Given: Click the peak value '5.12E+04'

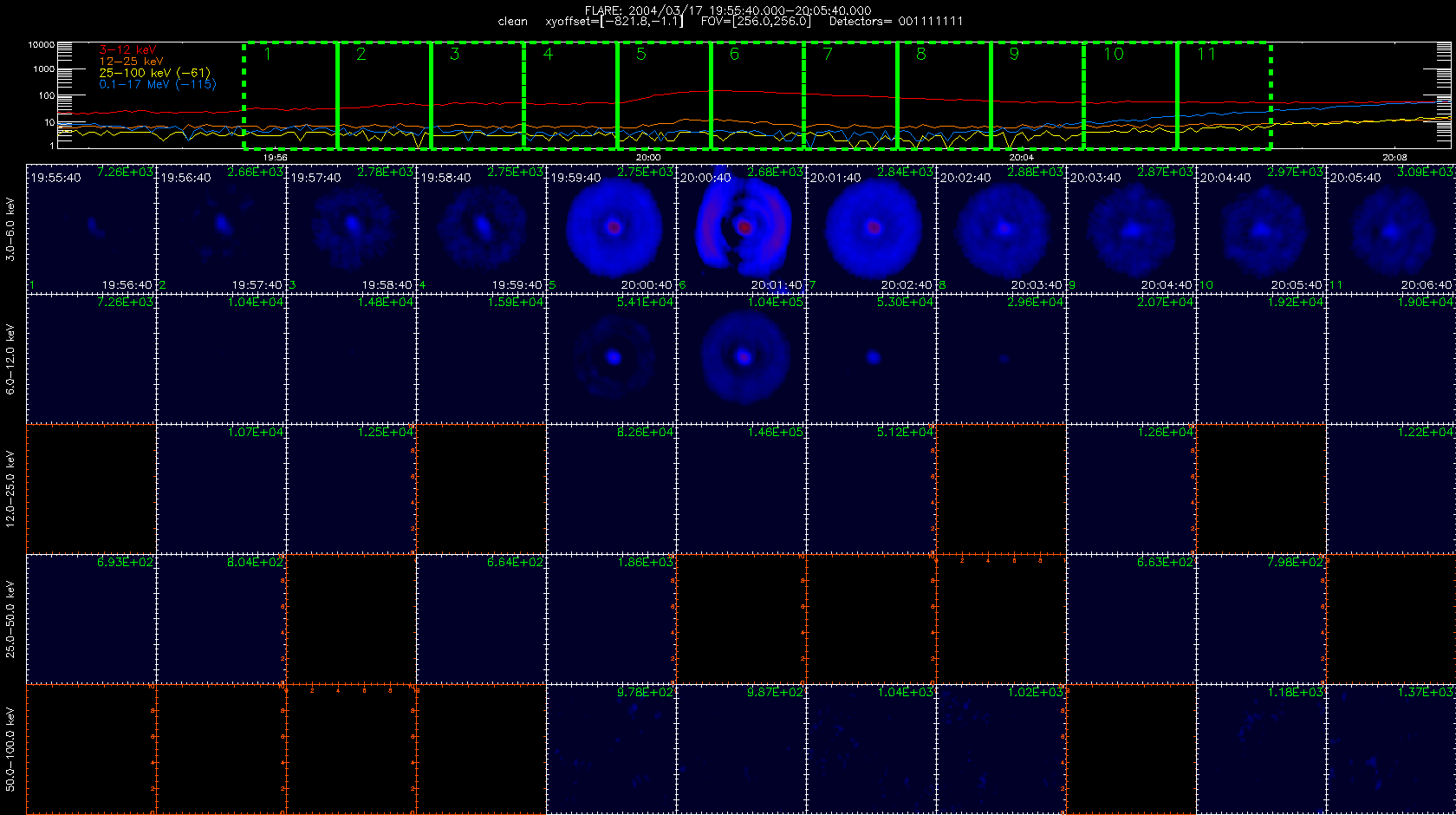Looking at the screenshot, I should pyautogui.click(x=906, y=433).
